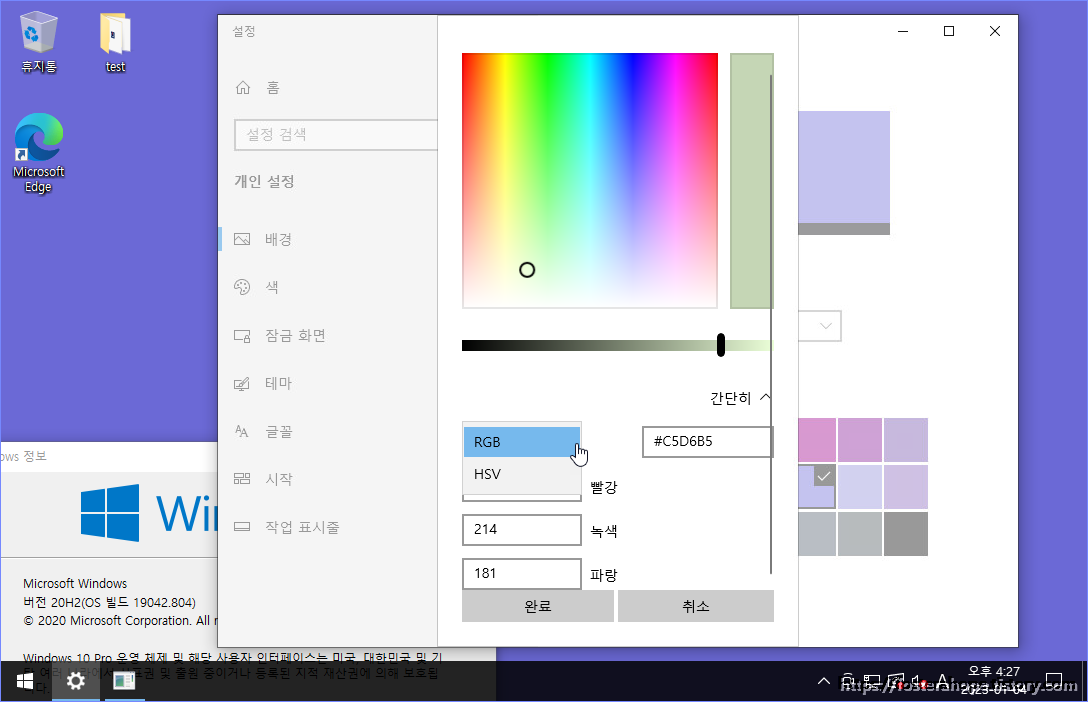
Task: Open the 잠금 화면 lock screen icon
Action: (x=242, y=336)
